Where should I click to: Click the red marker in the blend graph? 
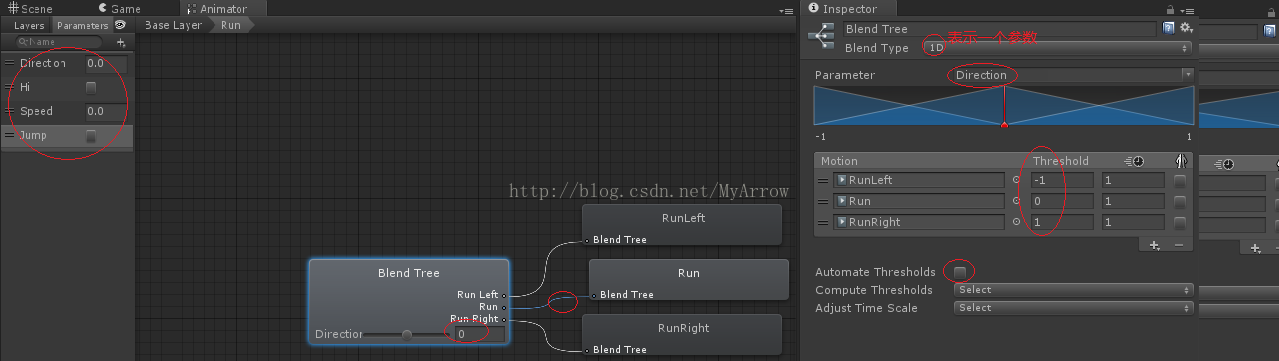coord(1004,124)
